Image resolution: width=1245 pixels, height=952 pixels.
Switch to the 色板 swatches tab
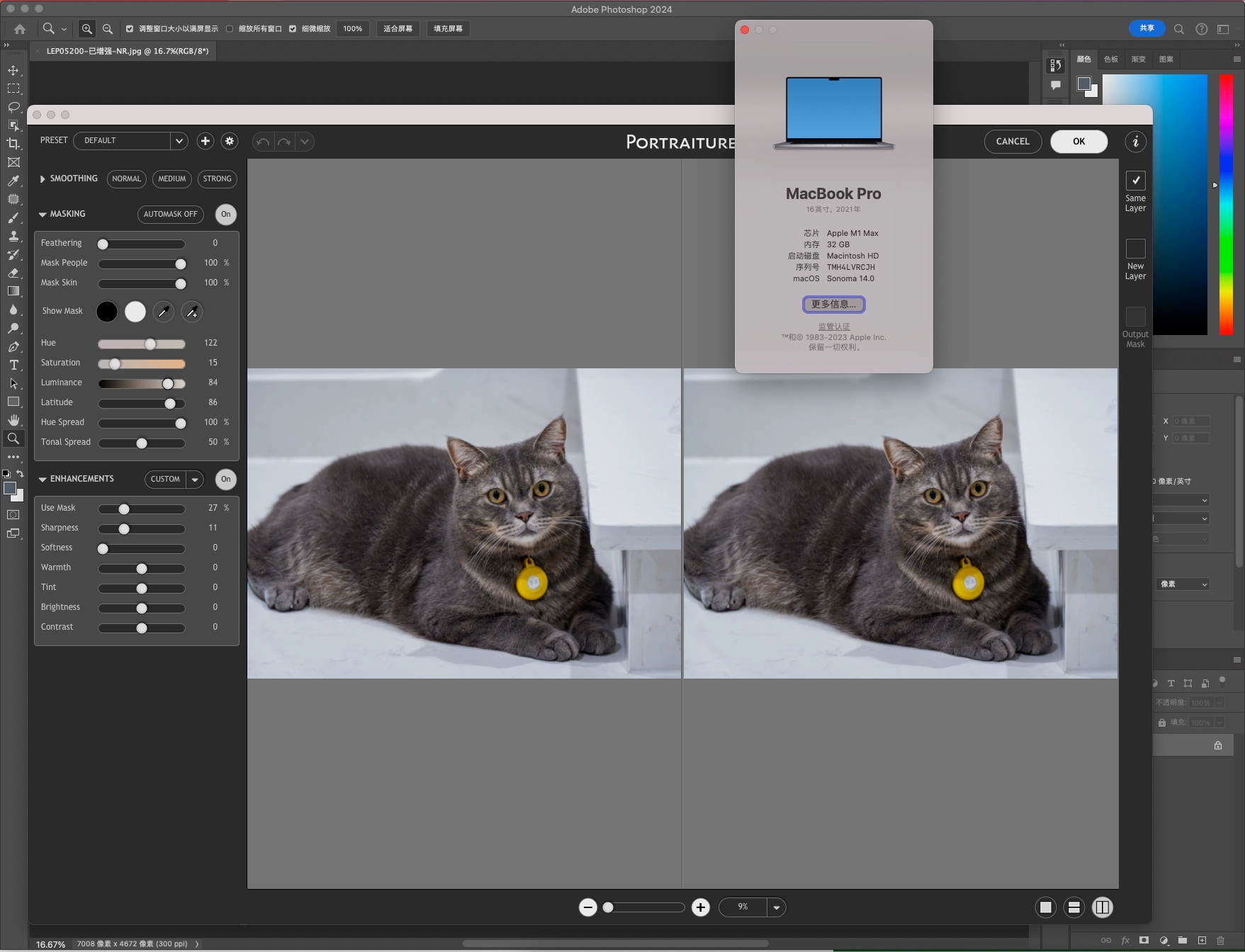(1111, 59)
